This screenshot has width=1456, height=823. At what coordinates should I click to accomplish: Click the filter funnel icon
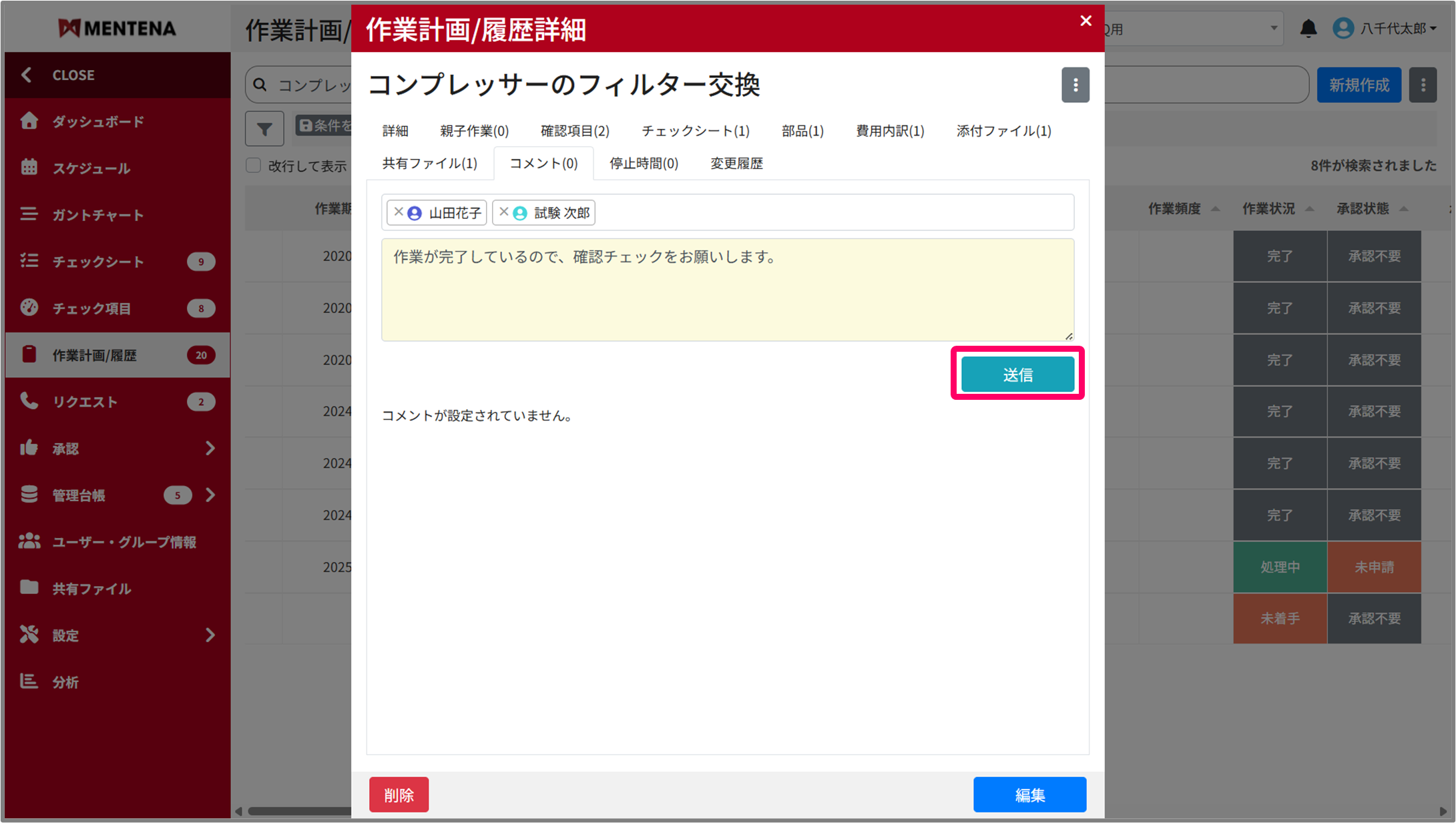coord(264,128)
